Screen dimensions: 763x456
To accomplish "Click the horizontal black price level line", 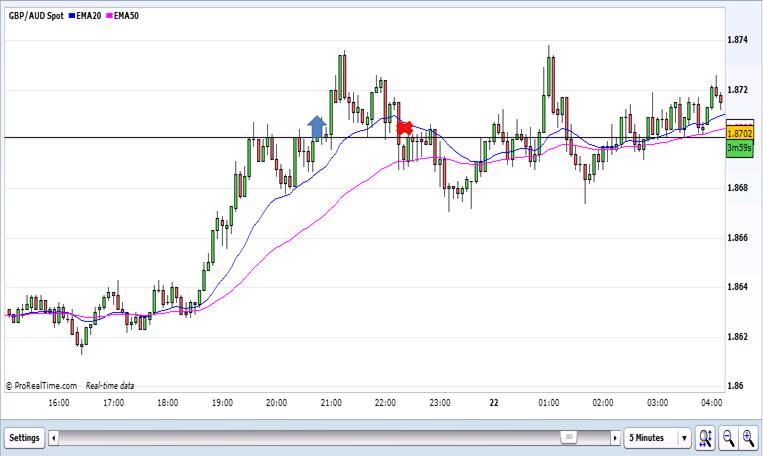I will tap(150, 137).
